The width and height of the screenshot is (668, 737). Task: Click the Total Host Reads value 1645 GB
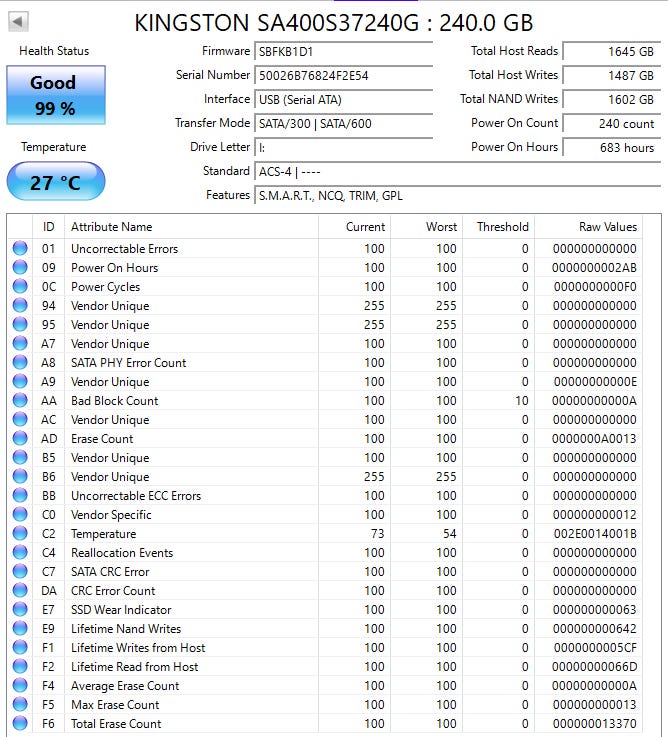[611, 51]
